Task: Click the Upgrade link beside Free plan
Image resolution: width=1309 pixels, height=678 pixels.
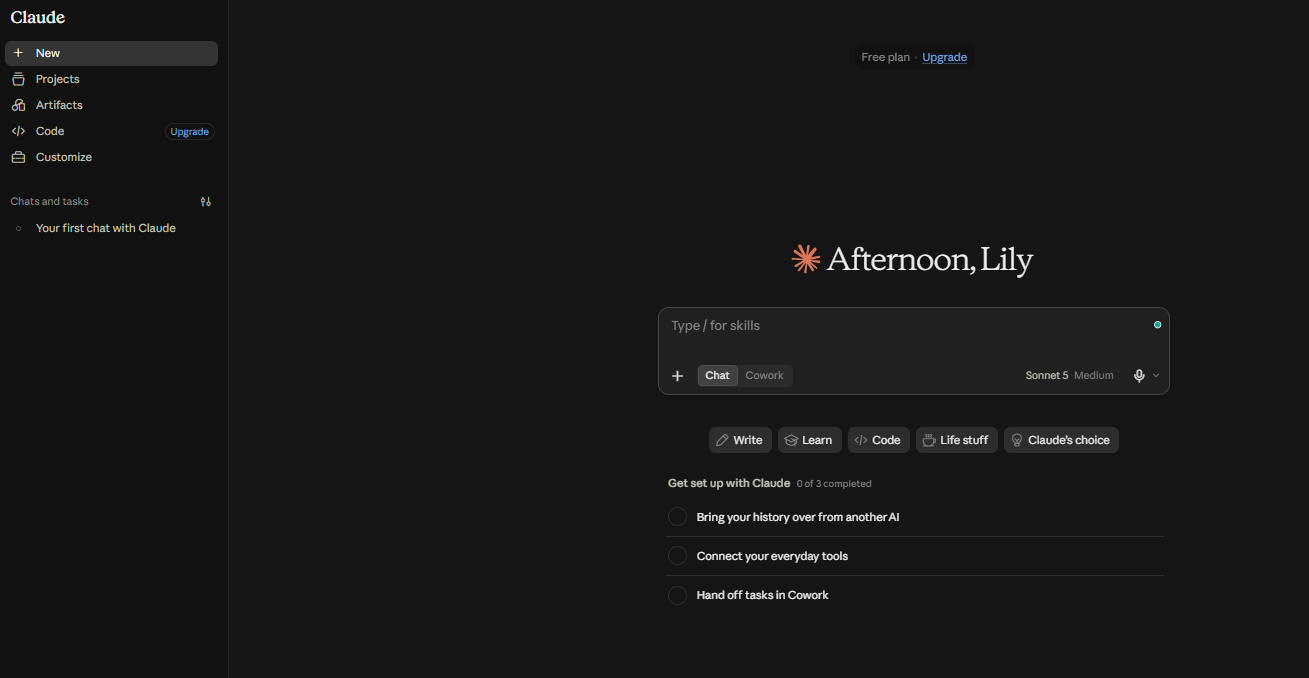Action: pos(944,57)
